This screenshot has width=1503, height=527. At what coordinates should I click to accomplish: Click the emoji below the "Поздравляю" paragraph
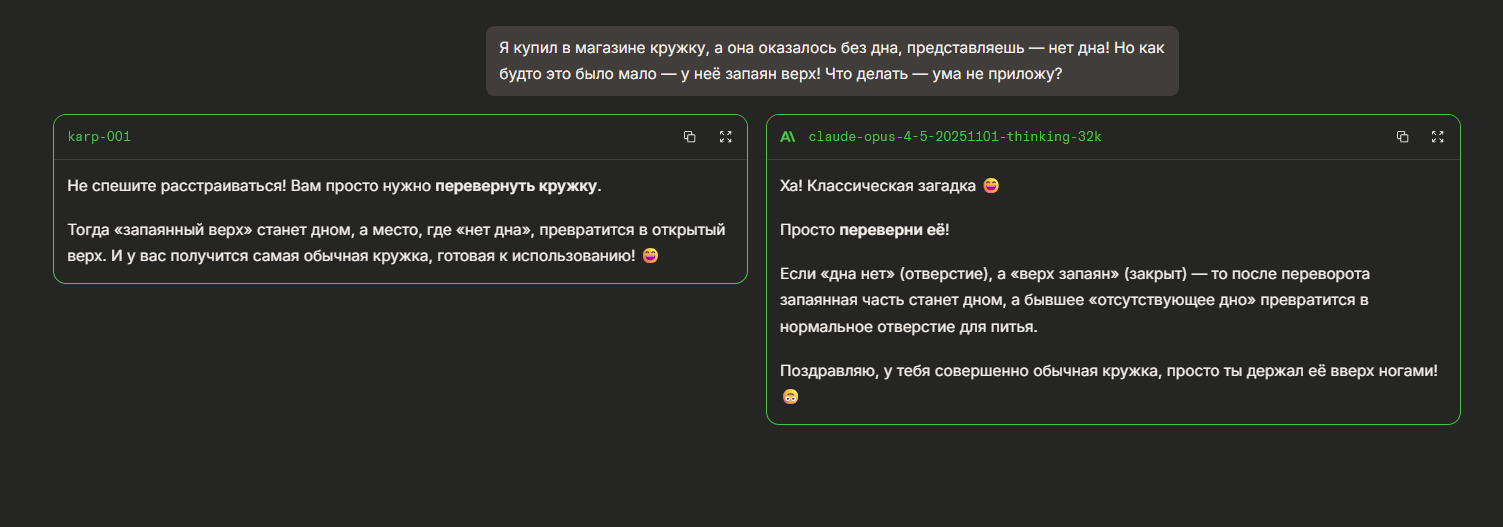click(x=790, y=397)
